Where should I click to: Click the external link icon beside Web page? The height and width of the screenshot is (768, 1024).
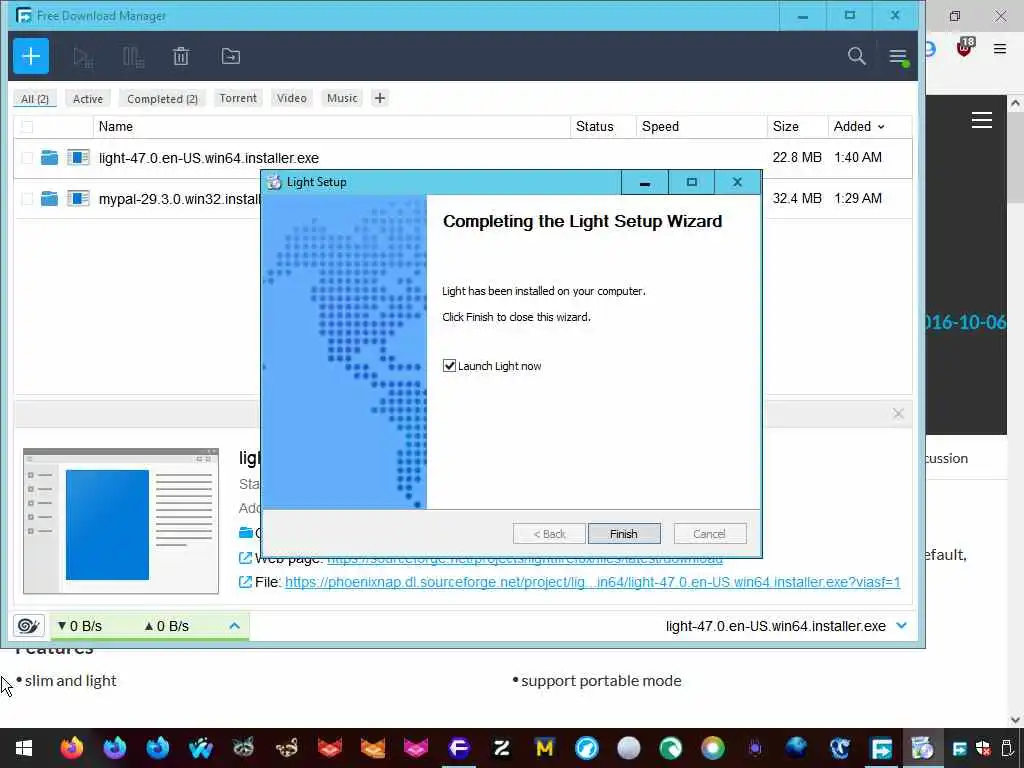pos(245,558)
